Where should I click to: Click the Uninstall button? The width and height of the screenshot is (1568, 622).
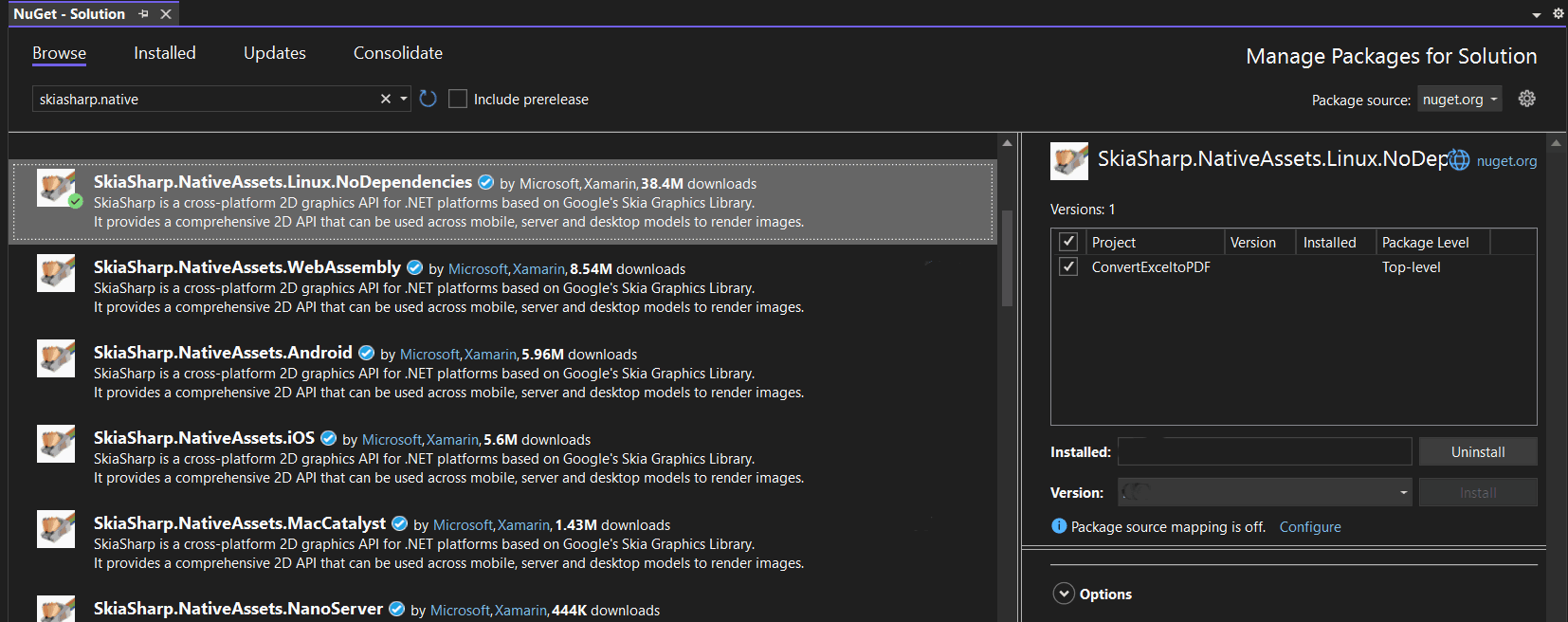1478,451
